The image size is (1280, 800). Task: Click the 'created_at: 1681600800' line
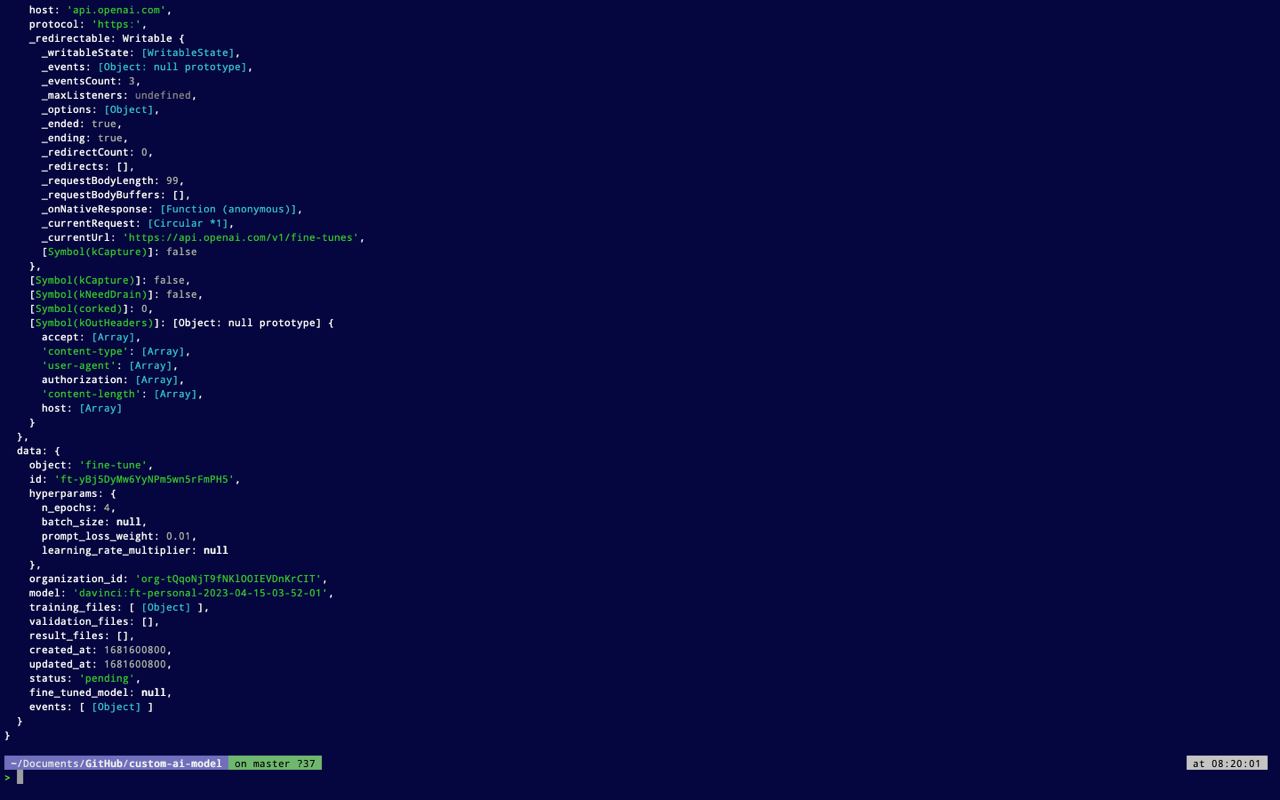pyautogui.click(x=100, y=650)
